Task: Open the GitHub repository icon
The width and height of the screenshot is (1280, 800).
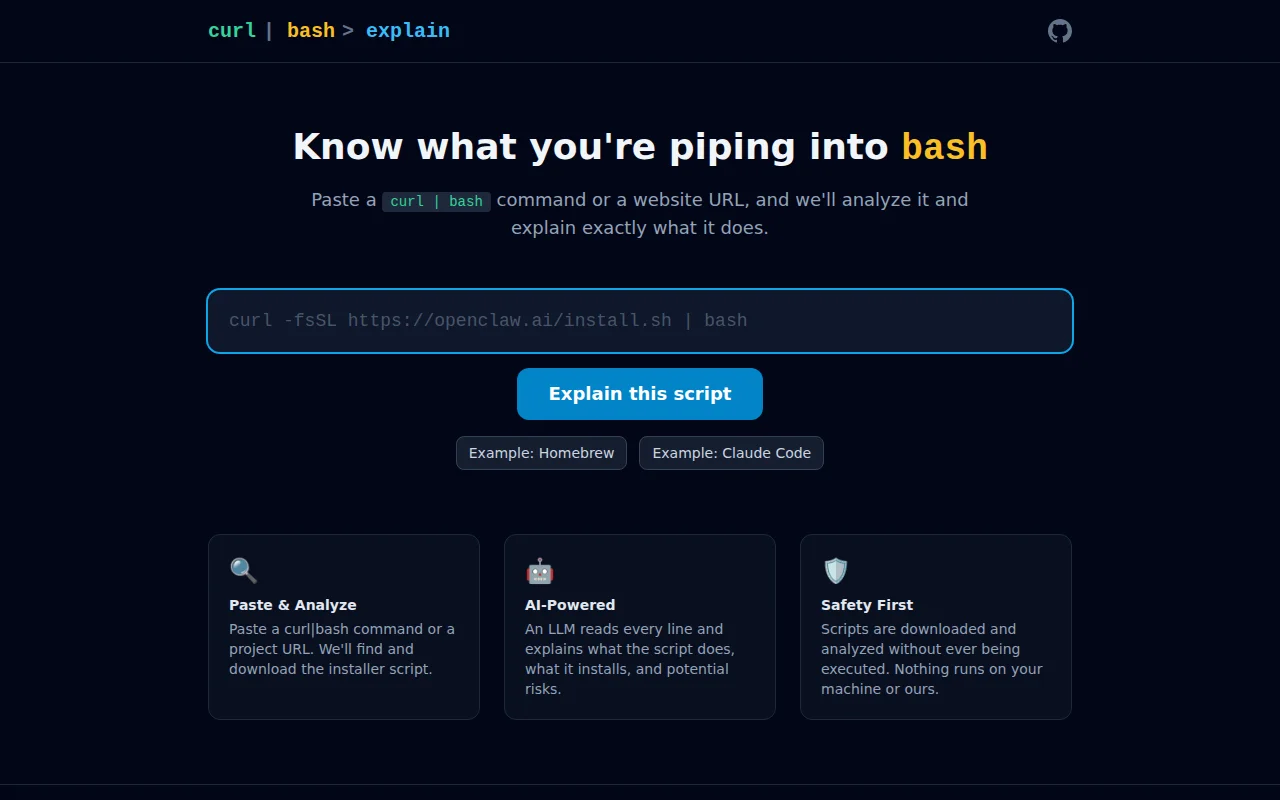Action: point(1060,31)
